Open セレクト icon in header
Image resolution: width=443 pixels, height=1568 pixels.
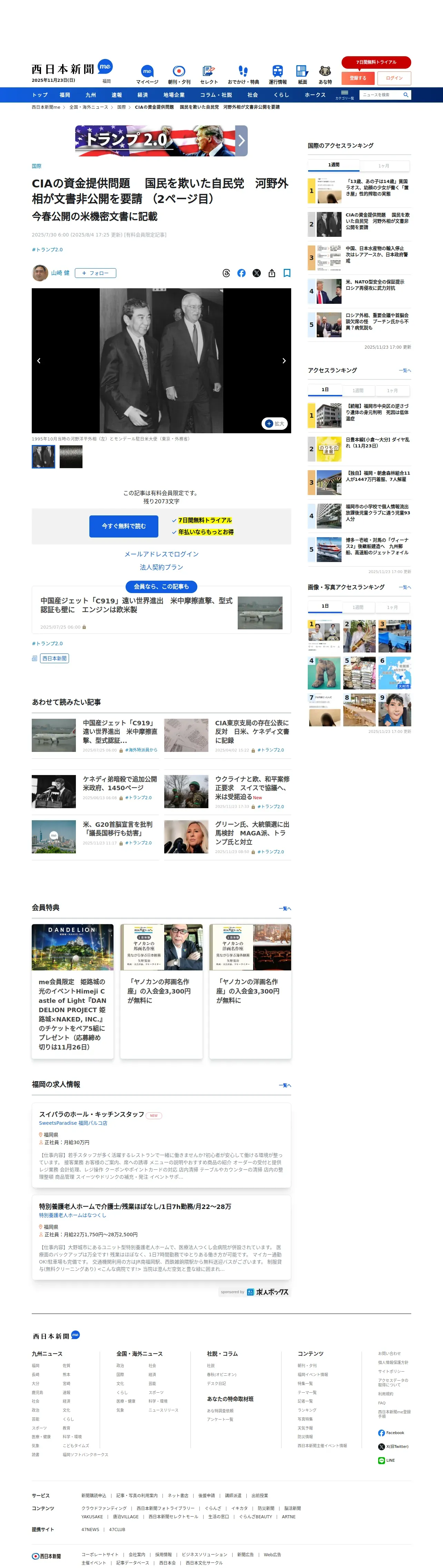[x=209, y=75]
